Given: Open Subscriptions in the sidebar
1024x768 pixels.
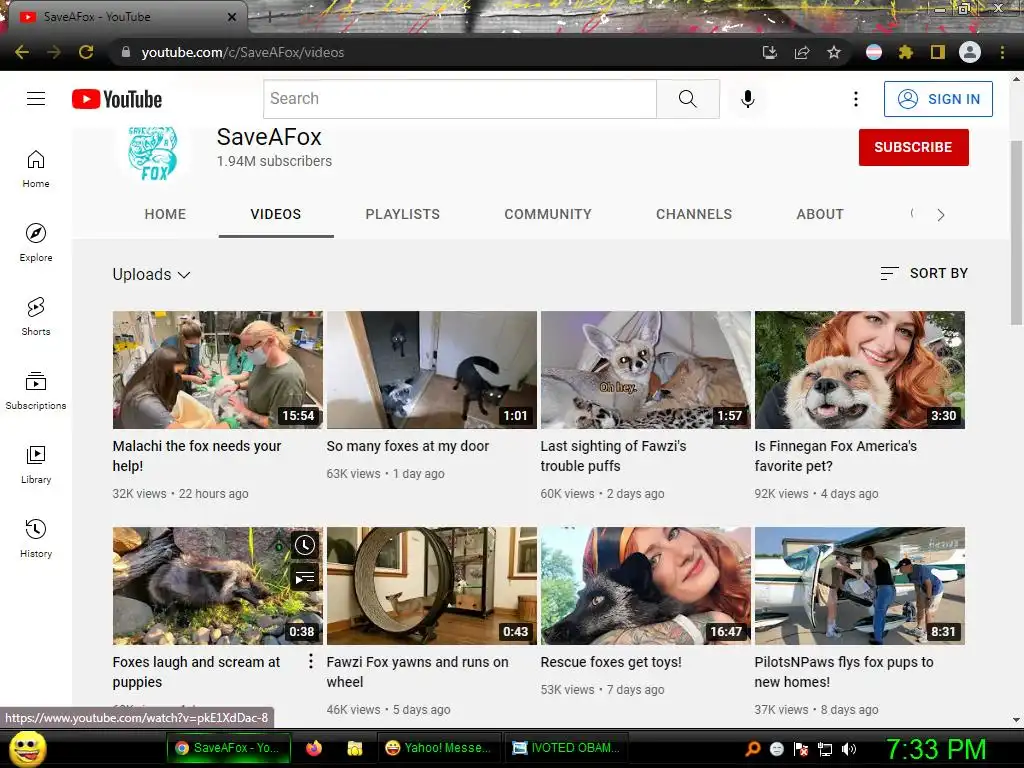Looking at the screenshot, I should (36, 391).
